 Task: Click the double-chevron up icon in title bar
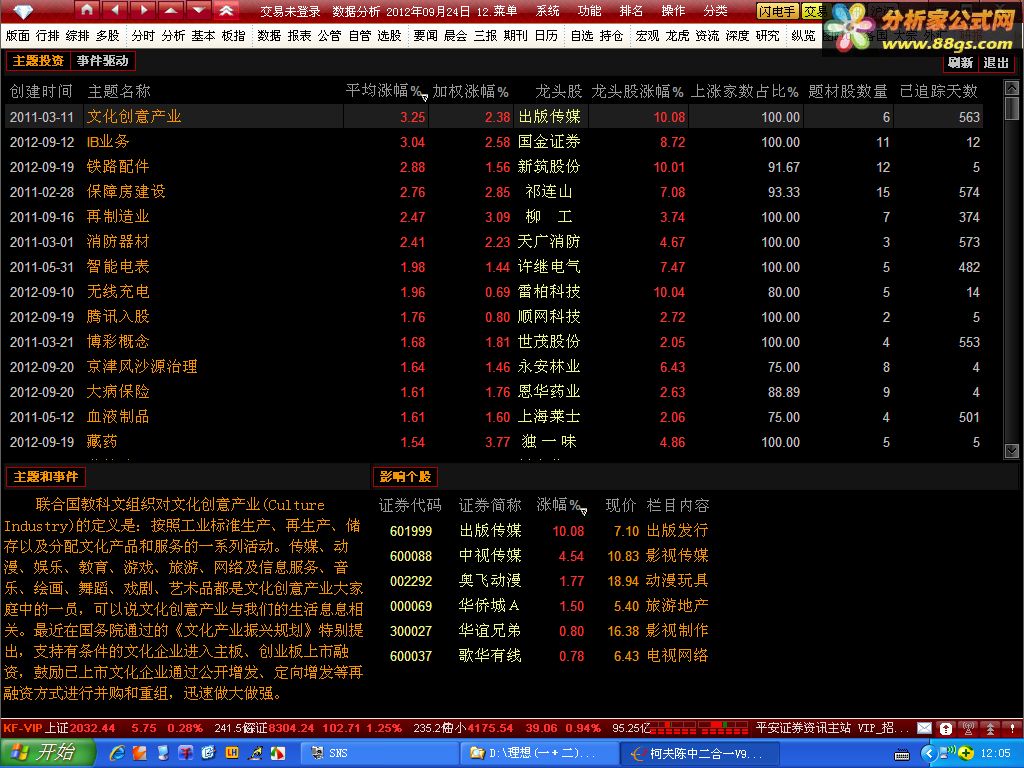coord(226,10)
